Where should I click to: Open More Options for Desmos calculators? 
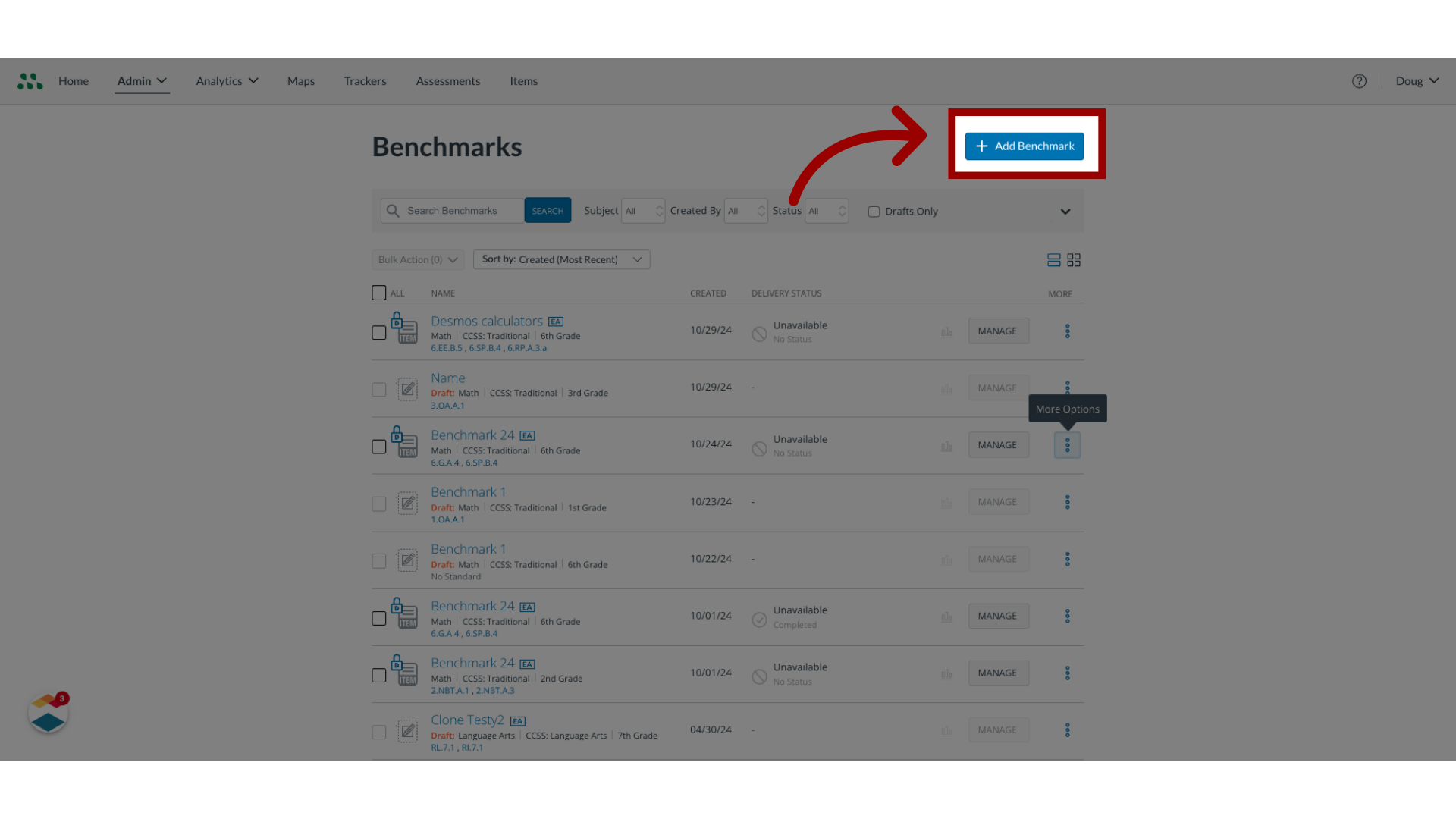[x=1067, y=331]
